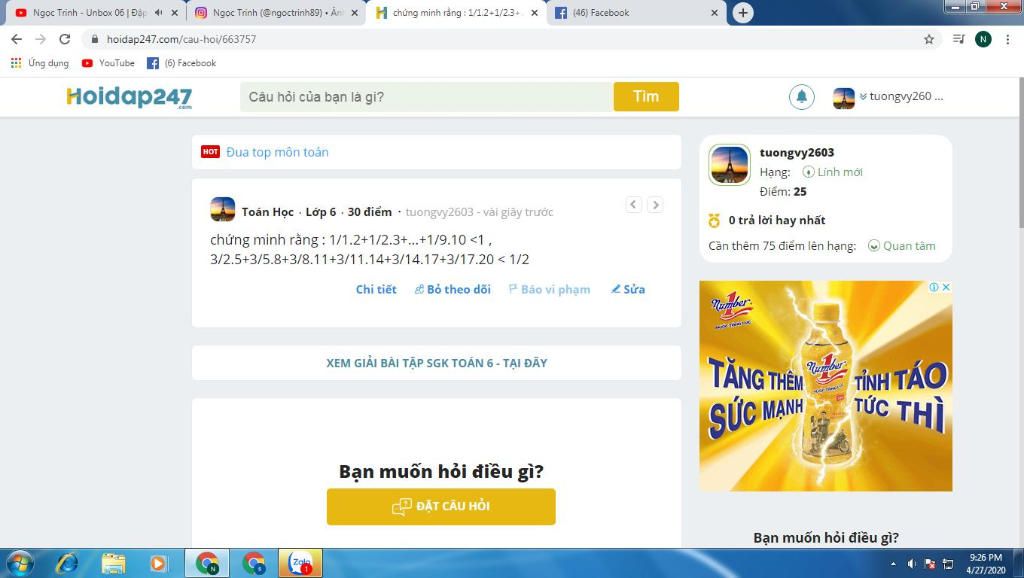Show hidden tray icons arrow

pyautogui.click(x=893, y=564)
